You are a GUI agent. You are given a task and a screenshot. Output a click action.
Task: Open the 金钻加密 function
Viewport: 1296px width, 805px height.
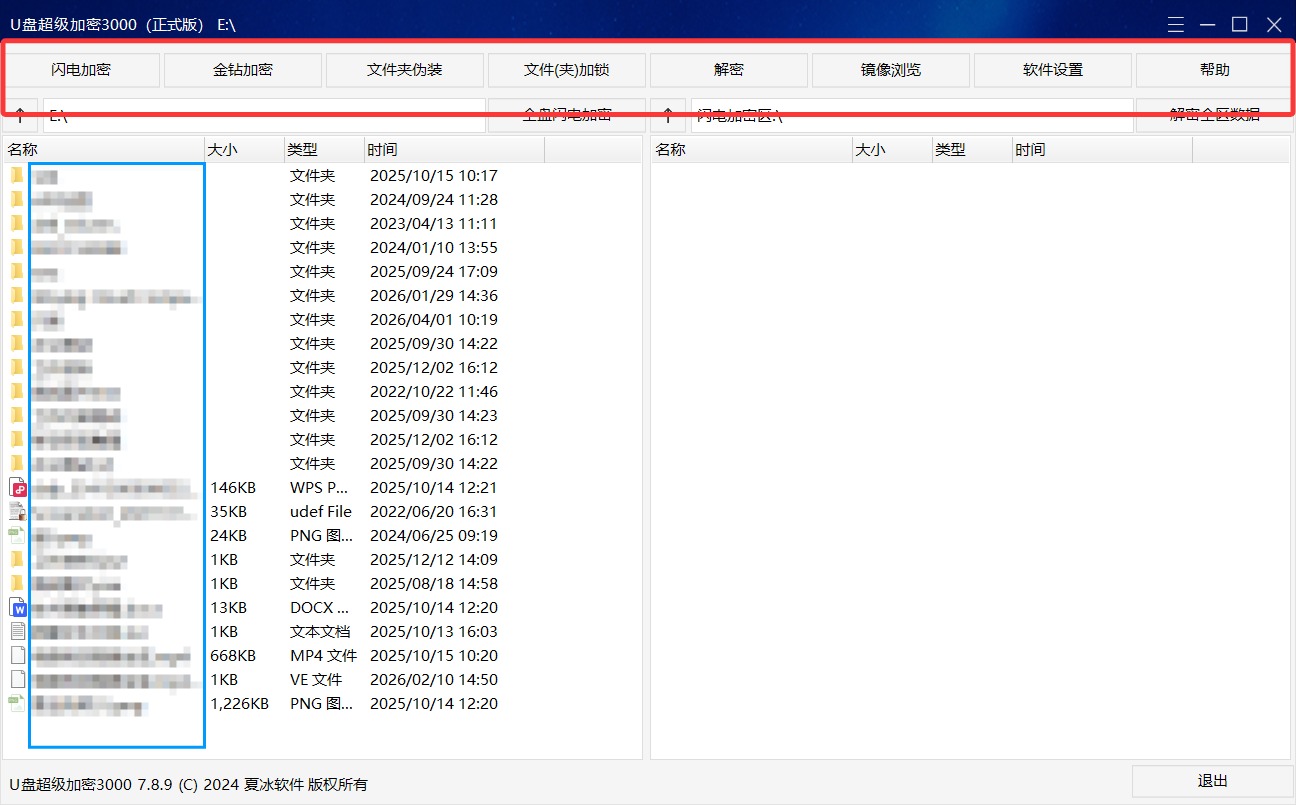coord(243,70)
